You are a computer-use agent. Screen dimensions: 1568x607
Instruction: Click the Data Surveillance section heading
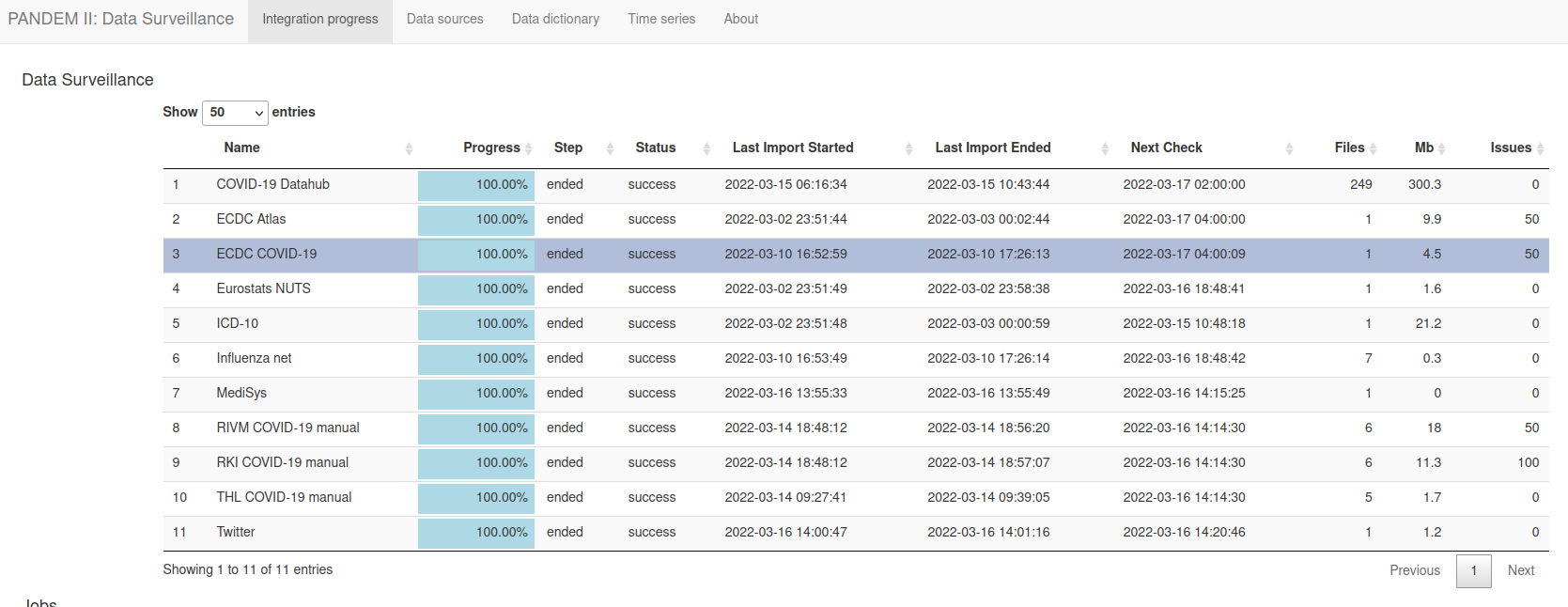point(87,80)
